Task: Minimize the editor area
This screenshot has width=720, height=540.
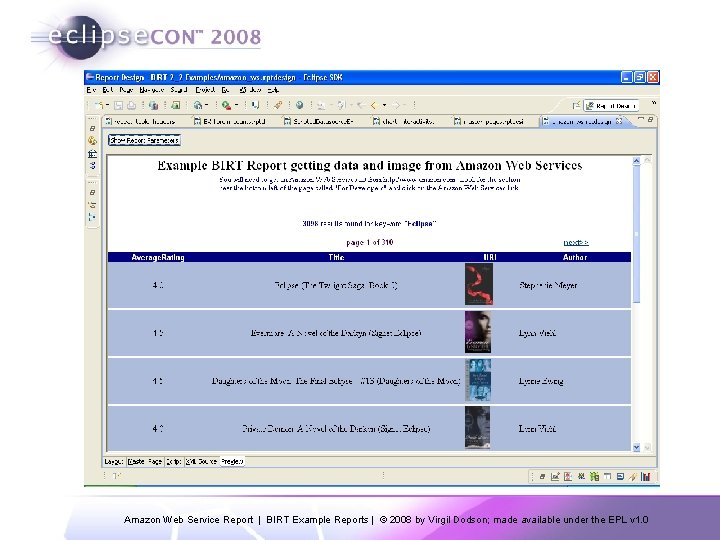Action: point(641,119)
